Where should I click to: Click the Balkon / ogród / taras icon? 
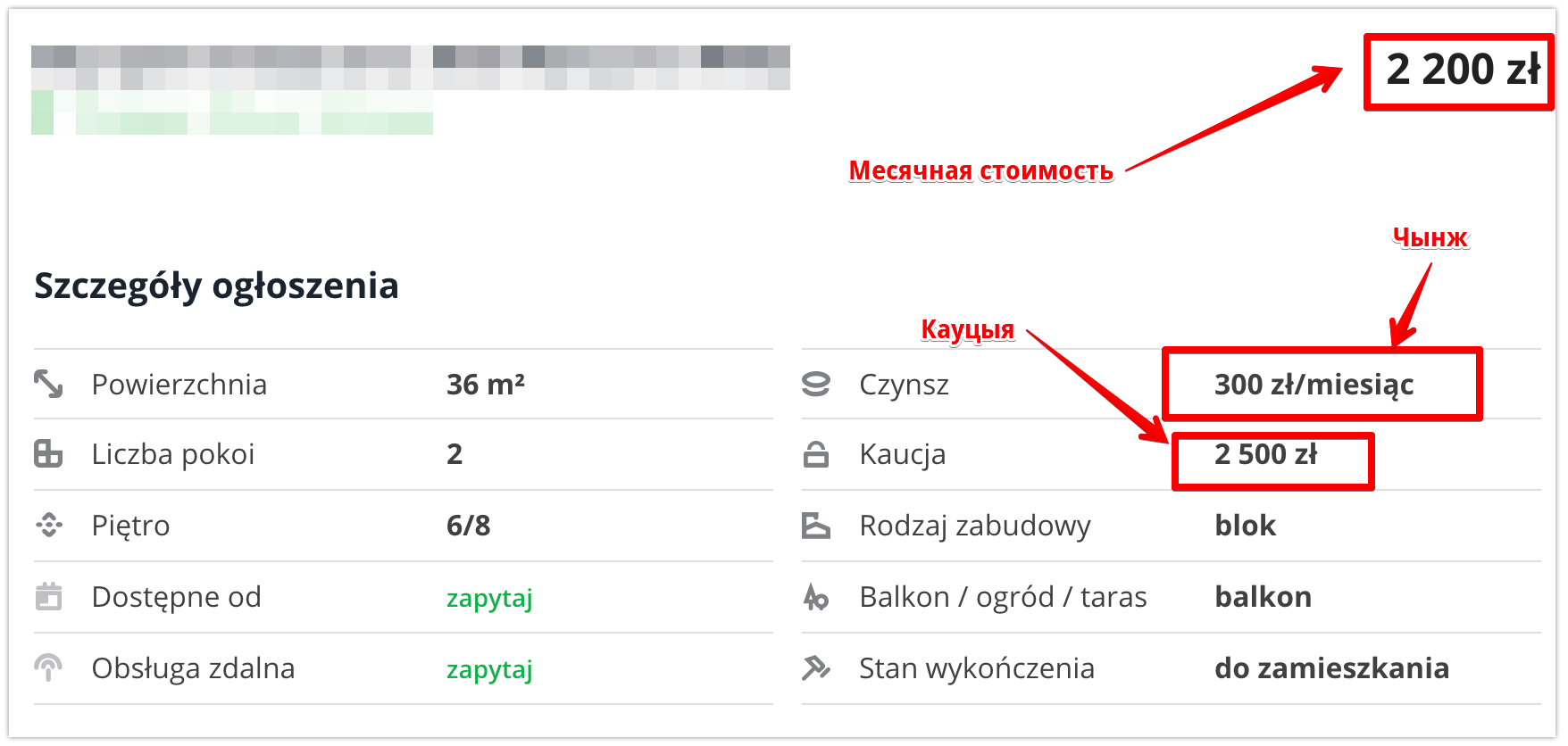pos(816,596)
